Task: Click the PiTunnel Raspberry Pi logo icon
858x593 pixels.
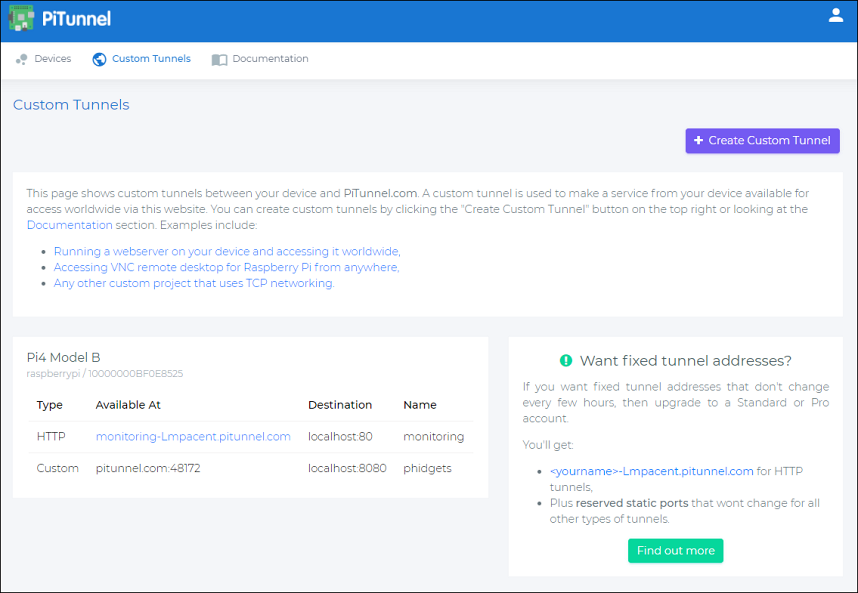Action: pyautogui.click(x=21, y=18)
